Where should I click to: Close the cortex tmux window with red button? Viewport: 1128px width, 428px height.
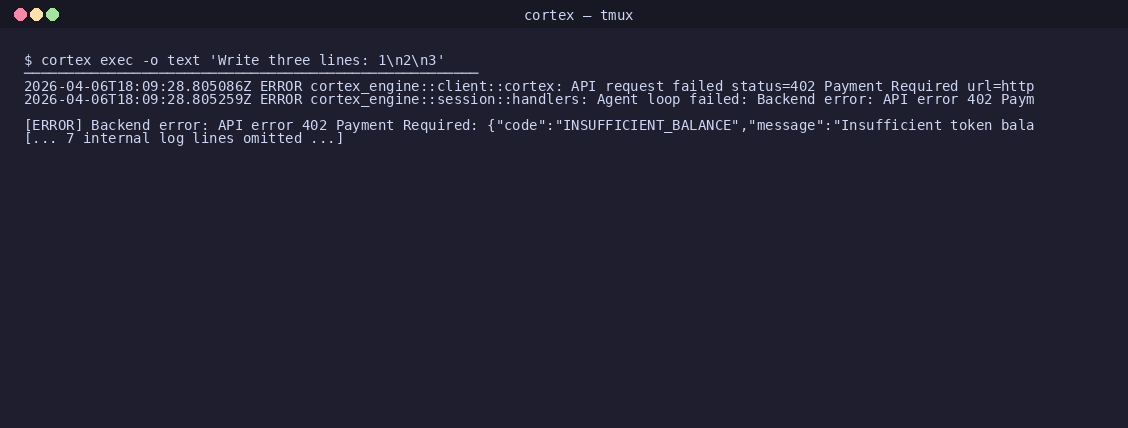pyautogui.click(x=20, y=14)
